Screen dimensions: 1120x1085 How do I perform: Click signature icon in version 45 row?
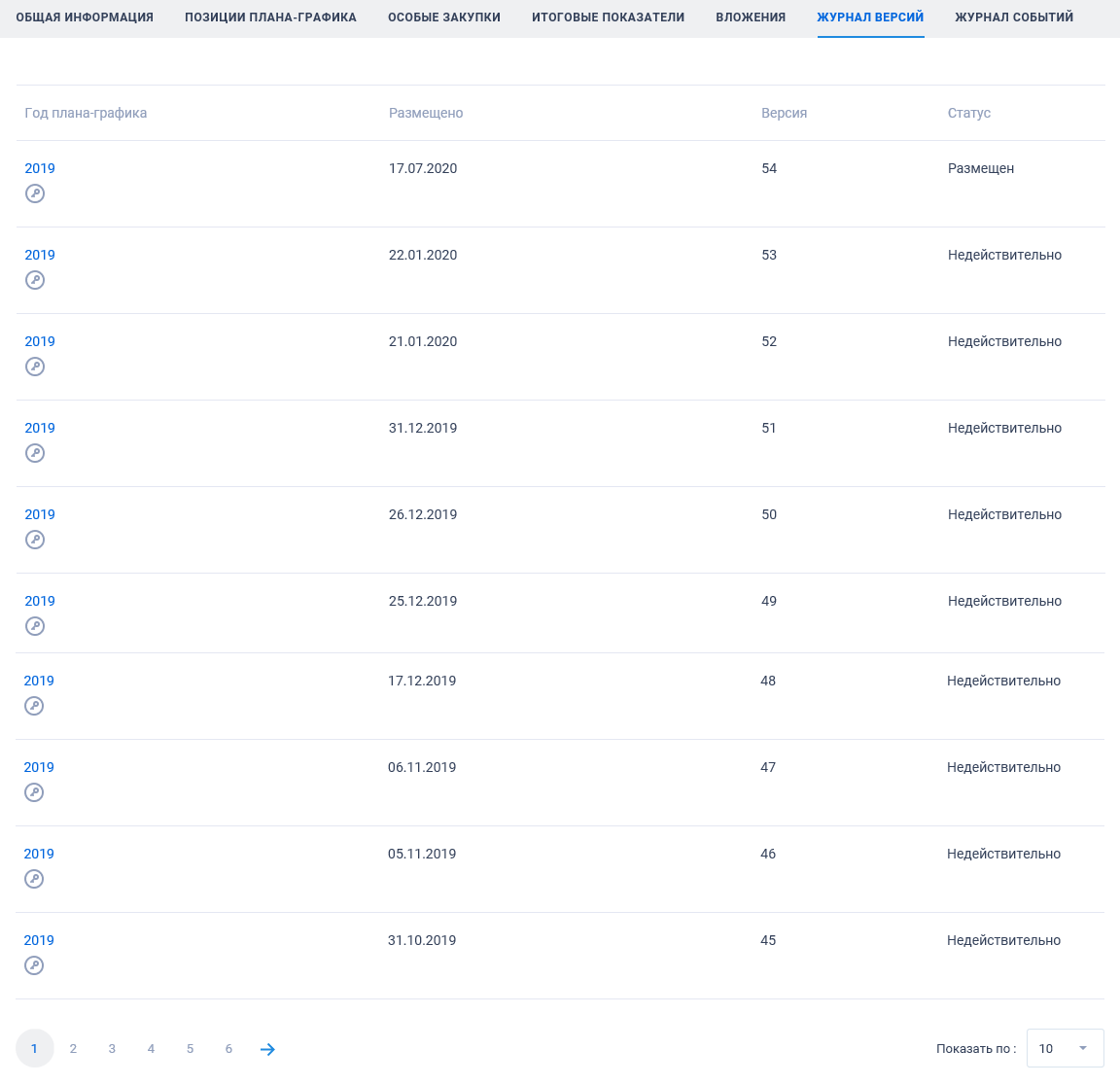click(x=34, y=965)
